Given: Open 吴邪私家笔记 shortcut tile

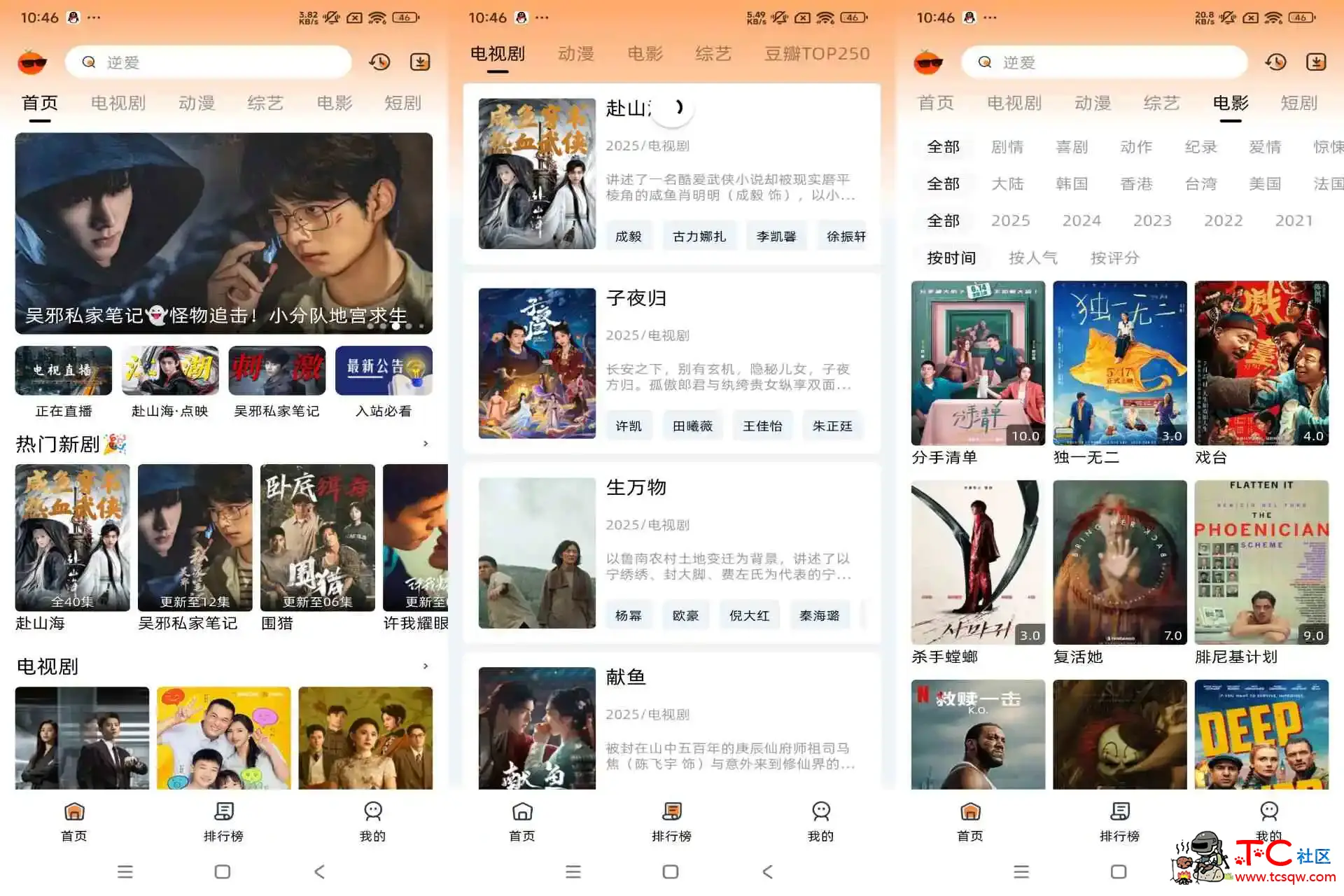Looking at the screenshot, I should pyautogui.click(x=277, y=382).
